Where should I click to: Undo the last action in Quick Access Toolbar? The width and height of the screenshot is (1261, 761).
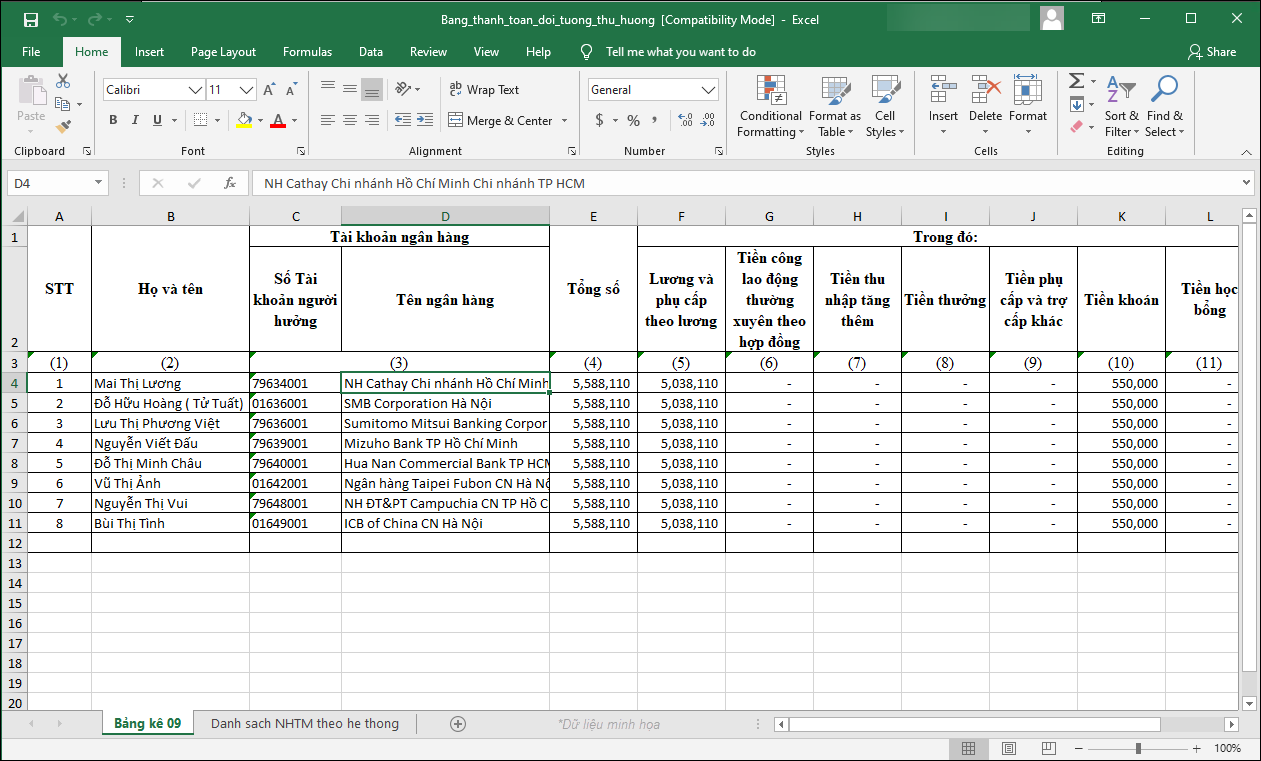pyautogui.click(x=60, y=20)
